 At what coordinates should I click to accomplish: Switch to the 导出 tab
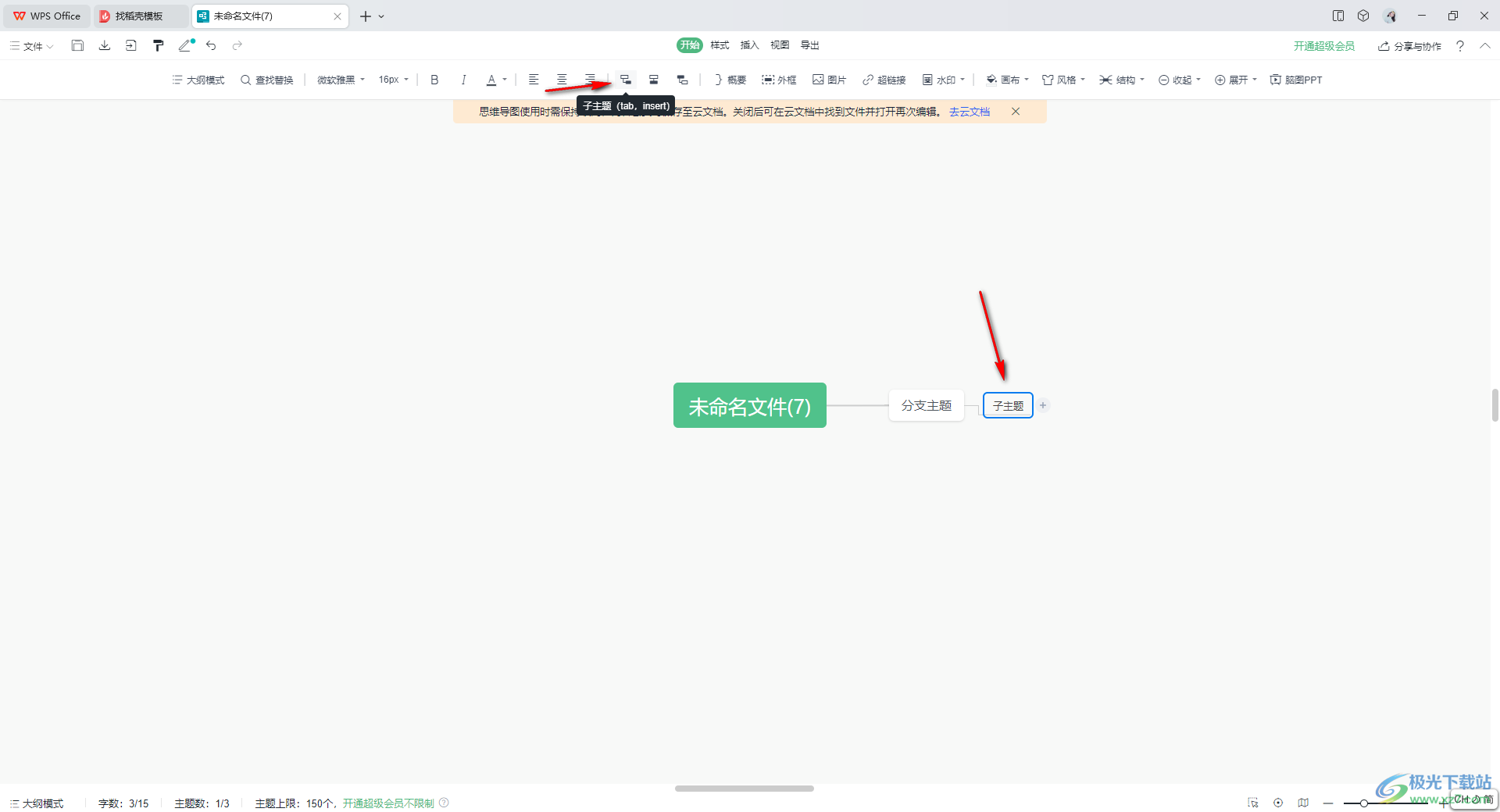pos(810,45)
